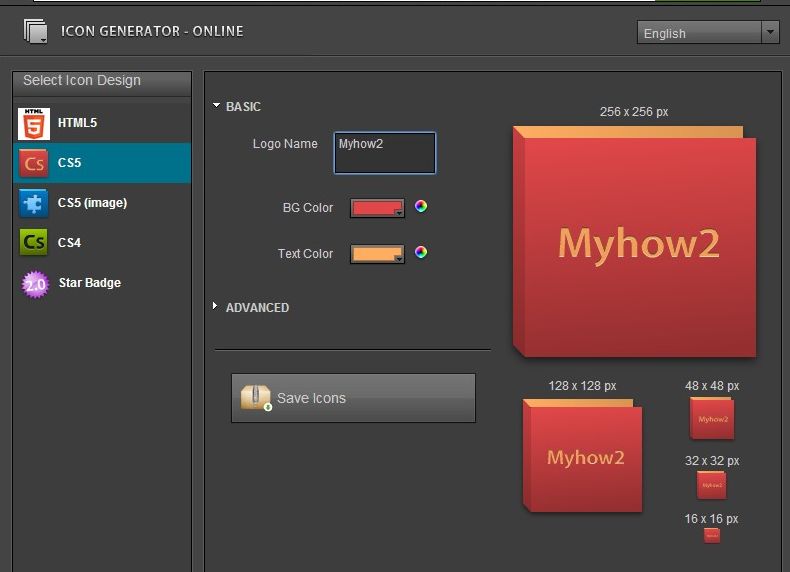Open color wheel picker for Text Color
Screen dimensions: 790x572
[421, 252]
